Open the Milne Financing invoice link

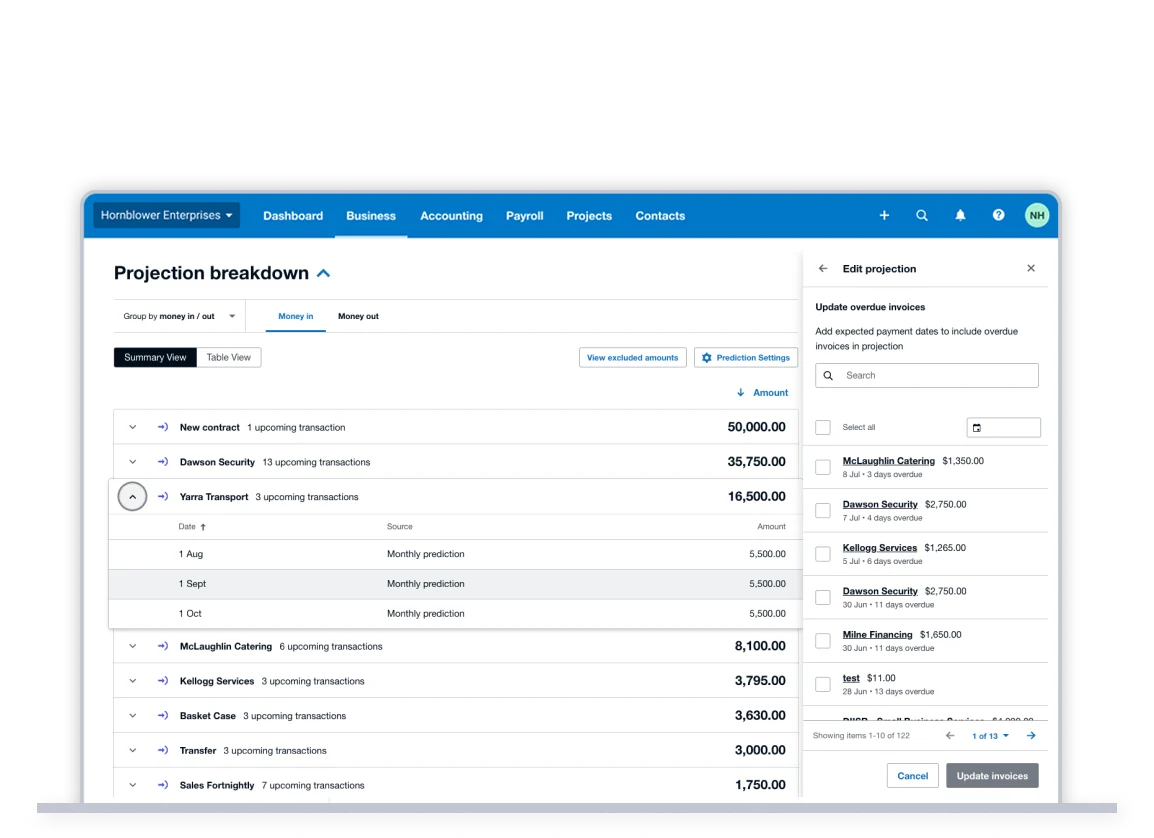[x=877, y=635]
